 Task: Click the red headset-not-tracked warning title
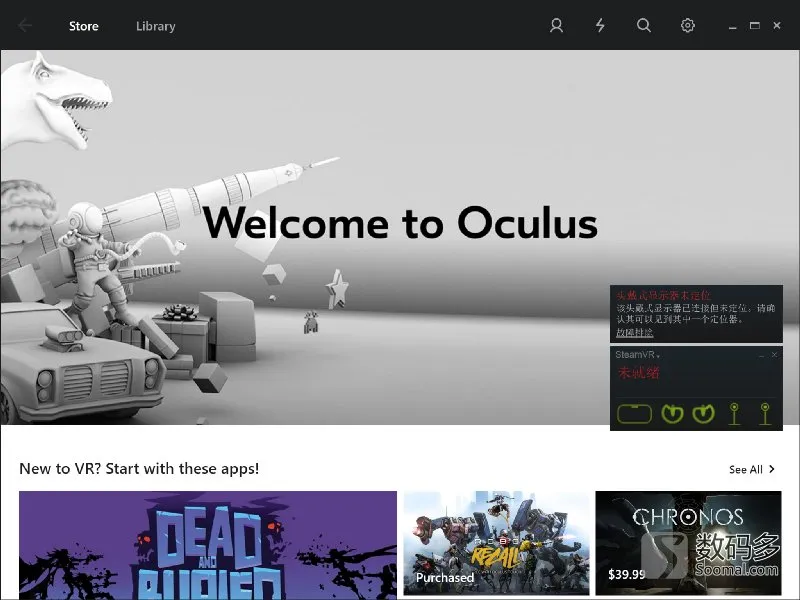(663, 295)
